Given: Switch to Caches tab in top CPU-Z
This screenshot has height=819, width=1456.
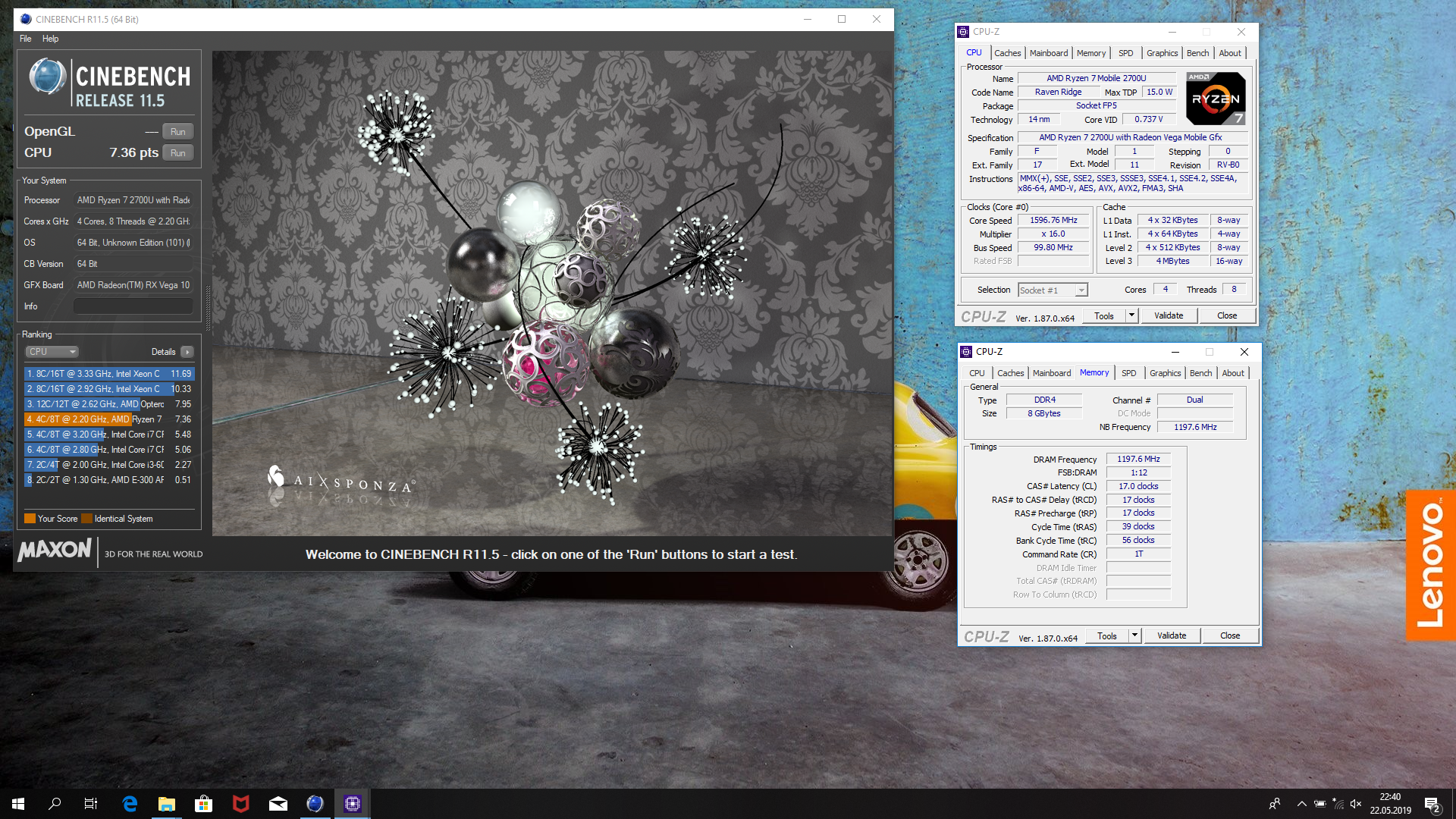Looking at the screenshot, I should pos(1007,53).
